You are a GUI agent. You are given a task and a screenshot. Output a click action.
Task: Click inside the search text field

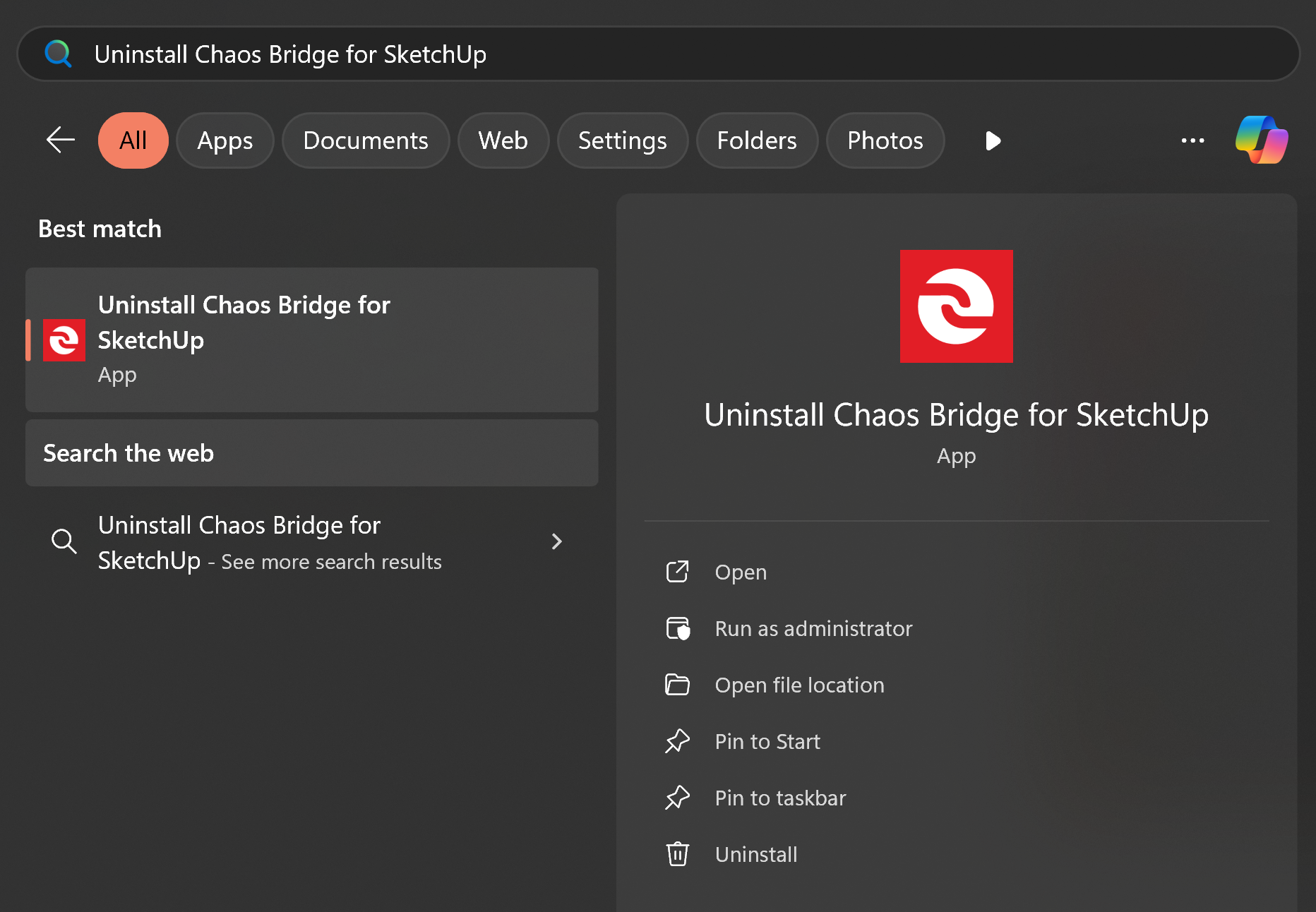(658, 54)
